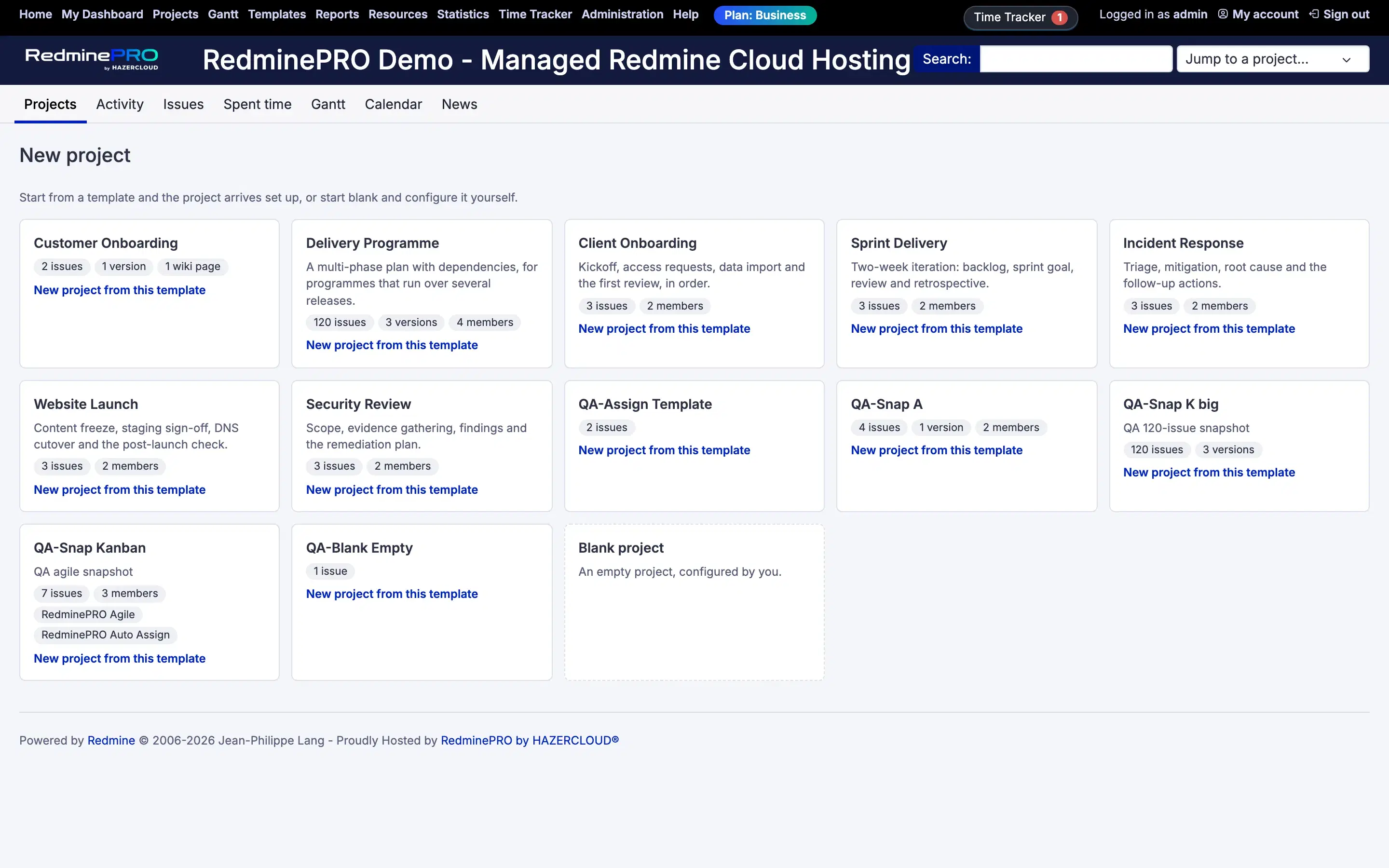The width and height of the screenshot is (1389, 868).
Task: Click the RedminePRO Auto Assign tag
Action: point(106,635)
